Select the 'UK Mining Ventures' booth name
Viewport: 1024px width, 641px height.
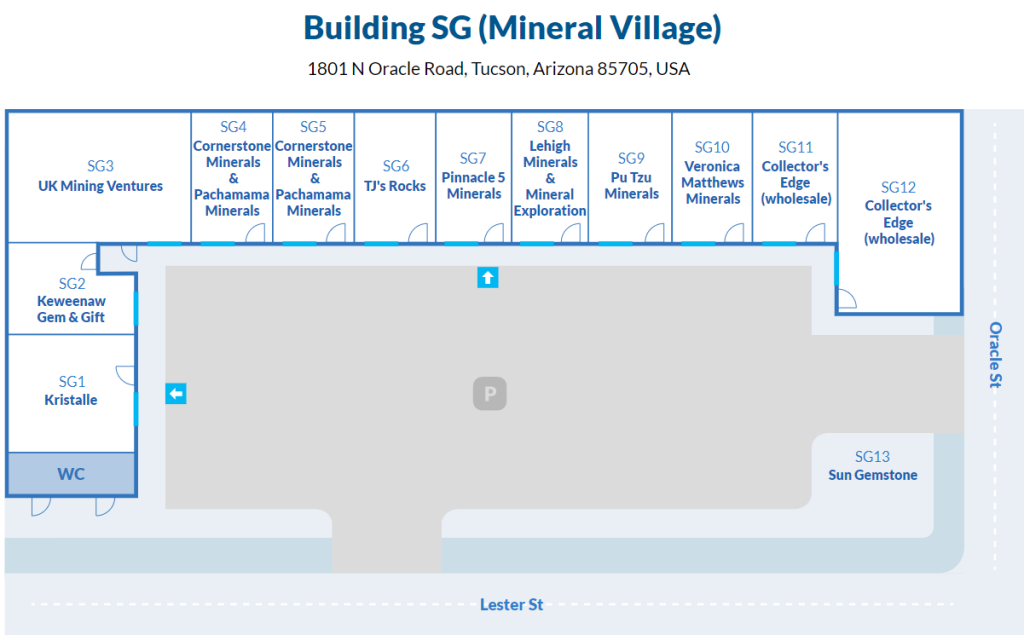(x=101, y=186)
